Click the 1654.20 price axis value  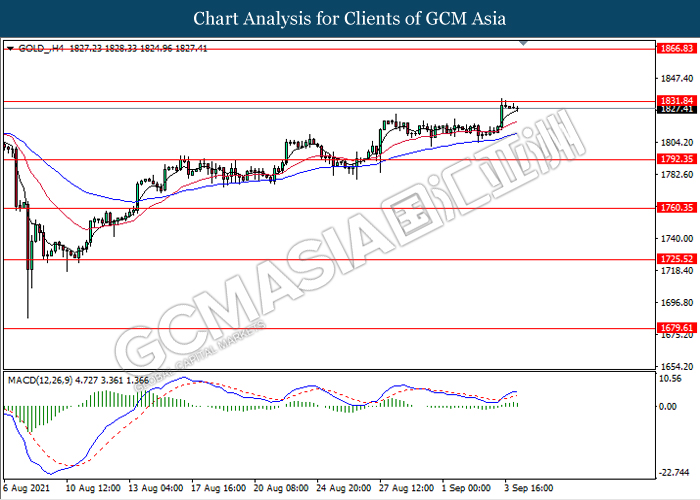click(677, 367)
